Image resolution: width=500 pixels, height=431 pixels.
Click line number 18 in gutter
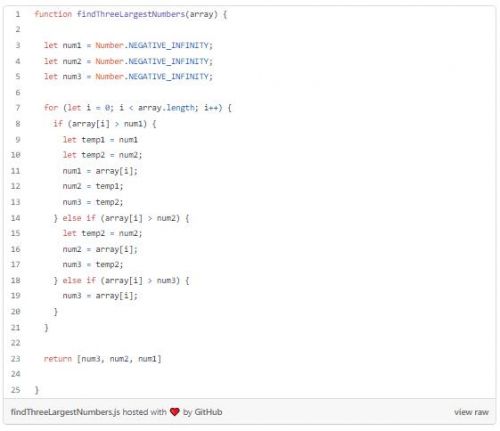[x=16, y=280]
